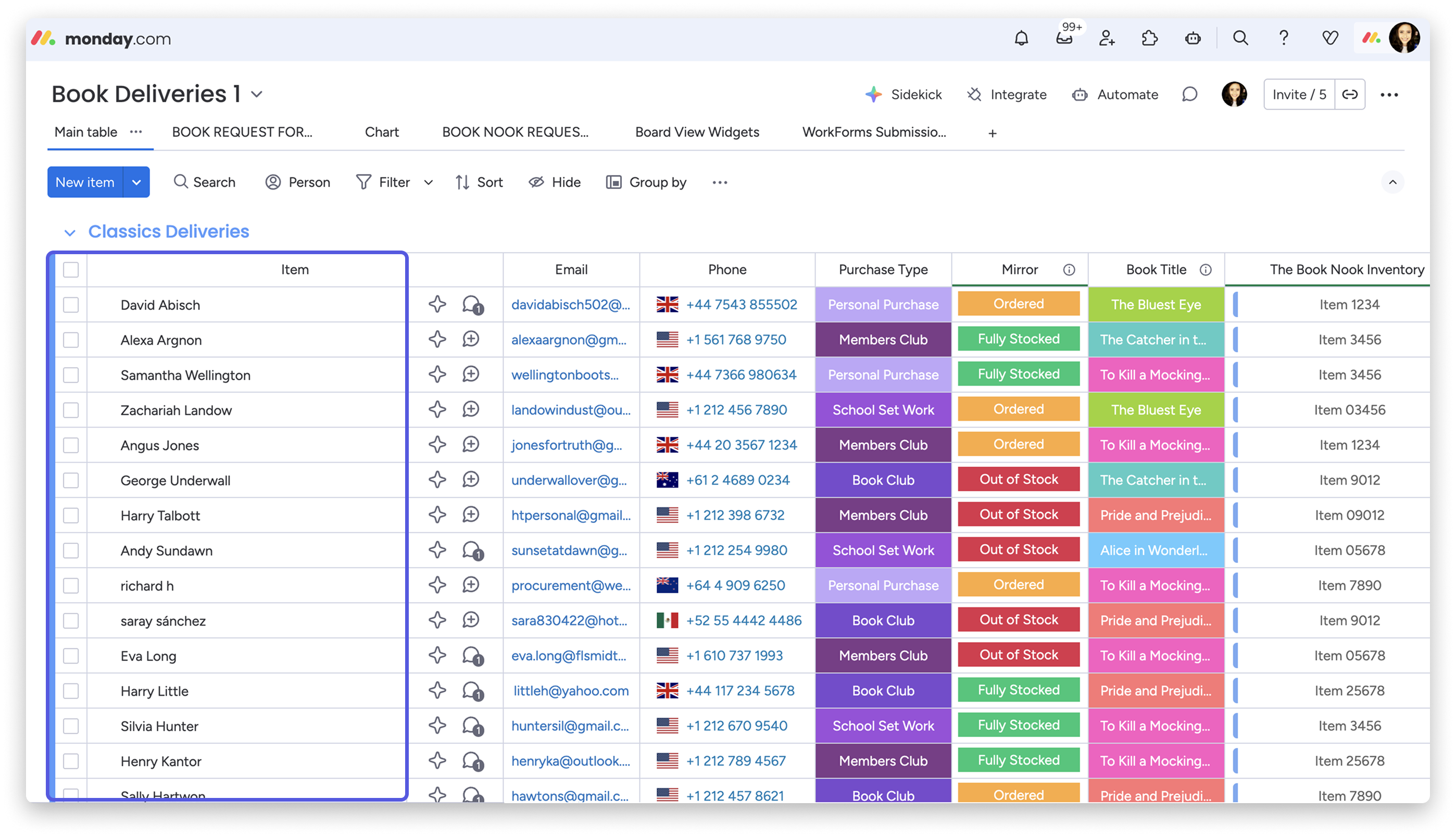
Task: Check the box for Alexa Argnon
Action: [71, 340]
